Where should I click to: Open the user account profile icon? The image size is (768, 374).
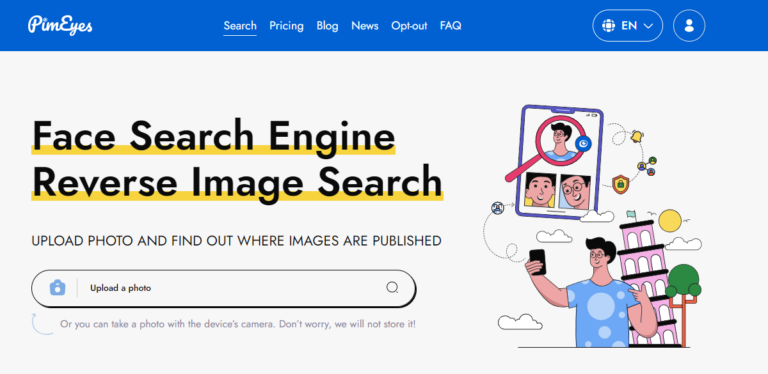[689, 25]
